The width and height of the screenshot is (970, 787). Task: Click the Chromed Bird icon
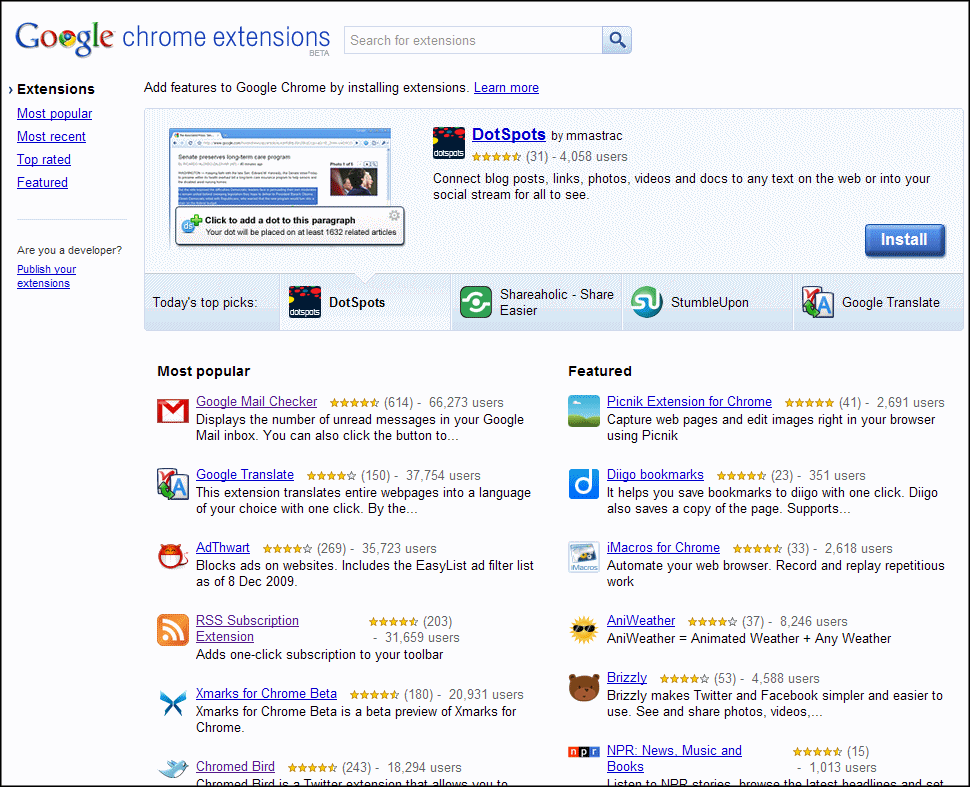(x=173, y=769)
